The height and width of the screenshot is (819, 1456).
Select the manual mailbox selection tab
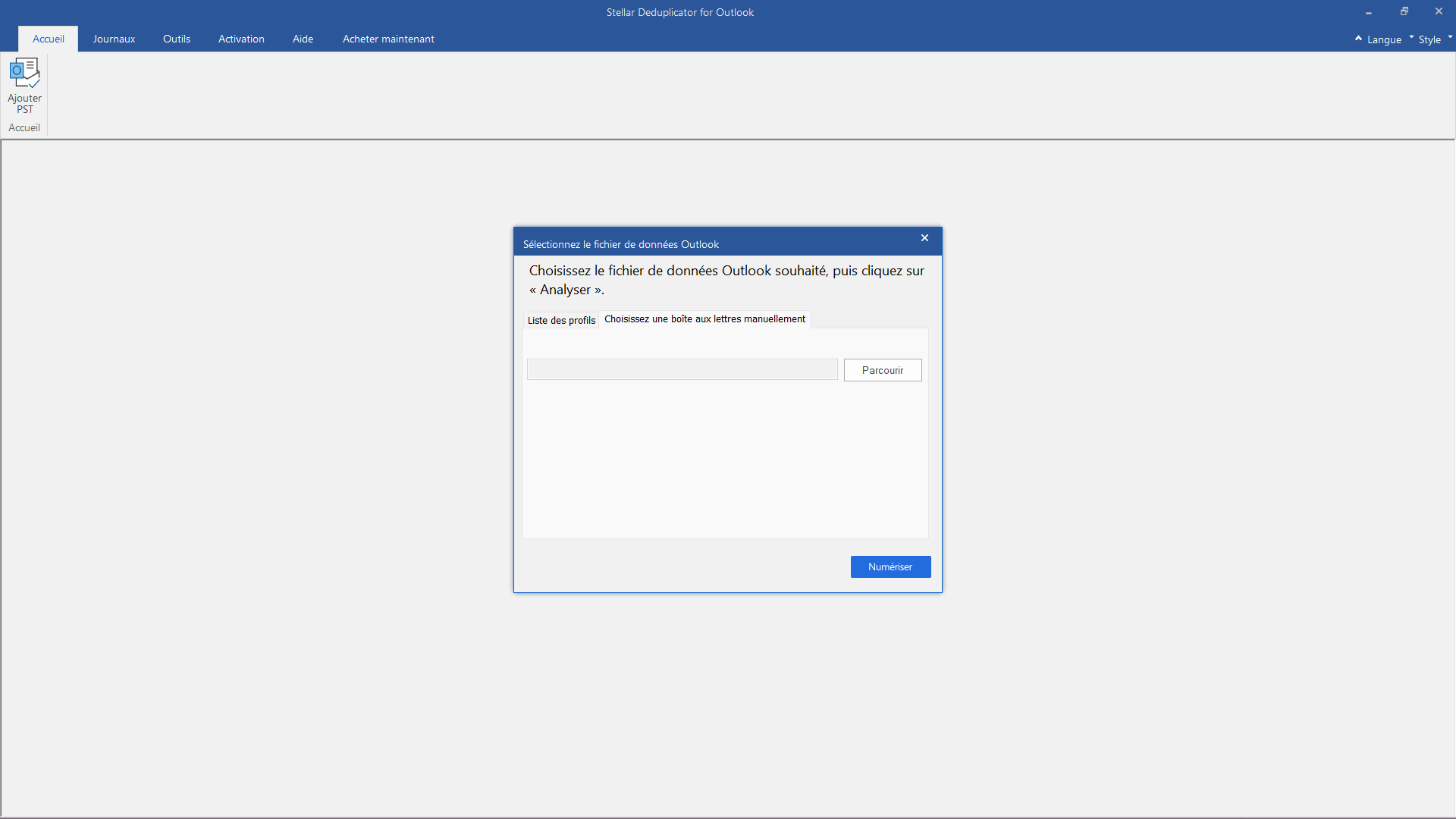(x=704, y=319)
